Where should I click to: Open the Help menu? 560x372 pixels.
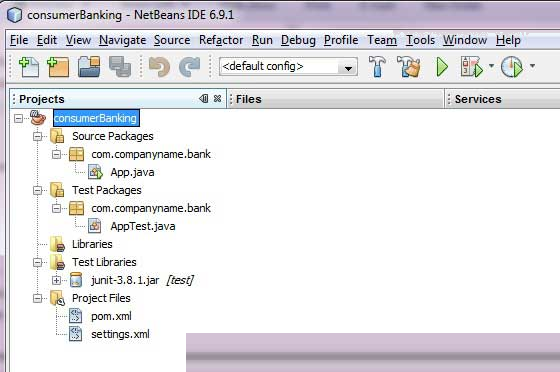(x=508, y=40)
